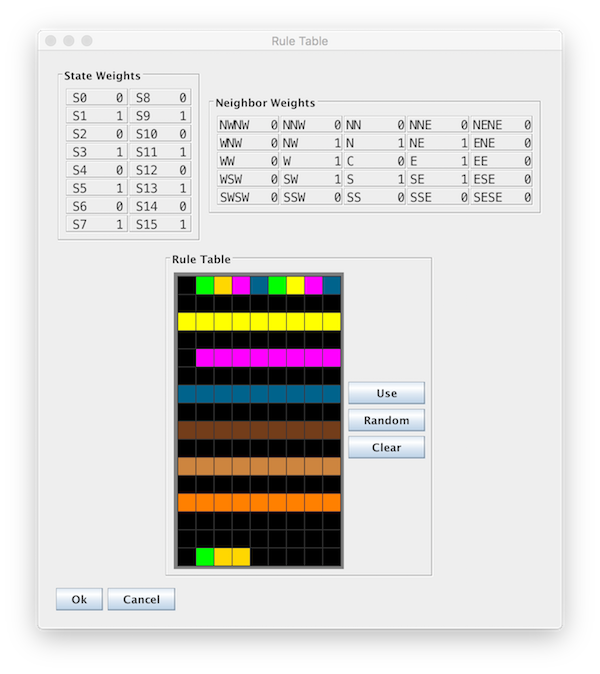600x674 pixels.
Task: Select the S13 state weight field
Action: (x=160, y=188)
